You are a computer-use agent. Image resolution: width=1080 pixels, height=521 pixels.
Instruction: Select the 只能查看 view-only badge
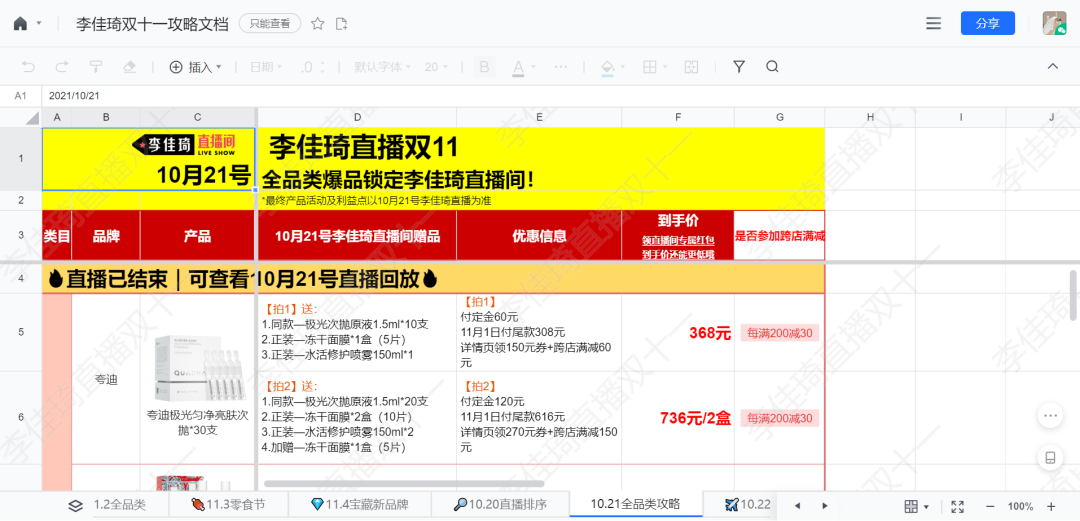click(270, 23)
